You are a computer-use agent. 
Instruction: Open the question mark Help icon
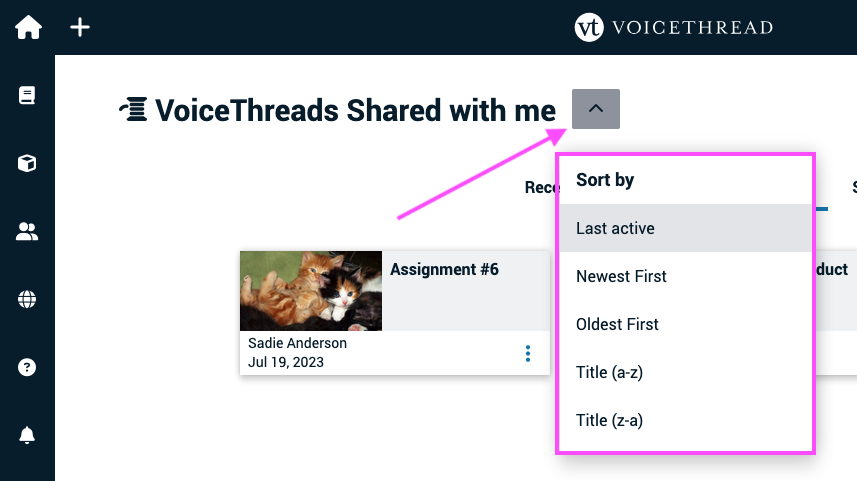[x=27, y=367]
